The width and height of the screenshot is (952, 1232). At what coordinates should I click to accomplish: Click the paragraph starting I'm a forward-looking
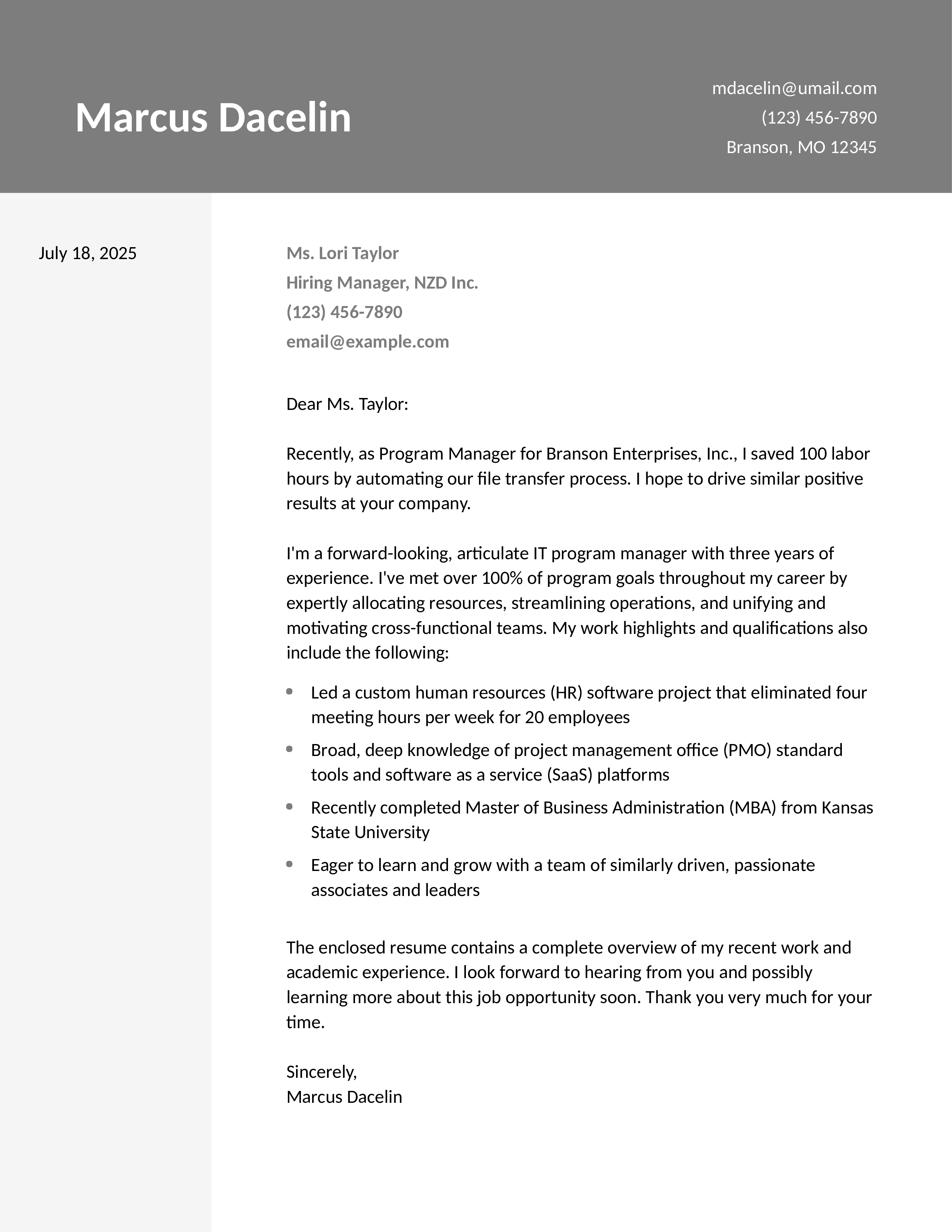(x=577, y=603)
